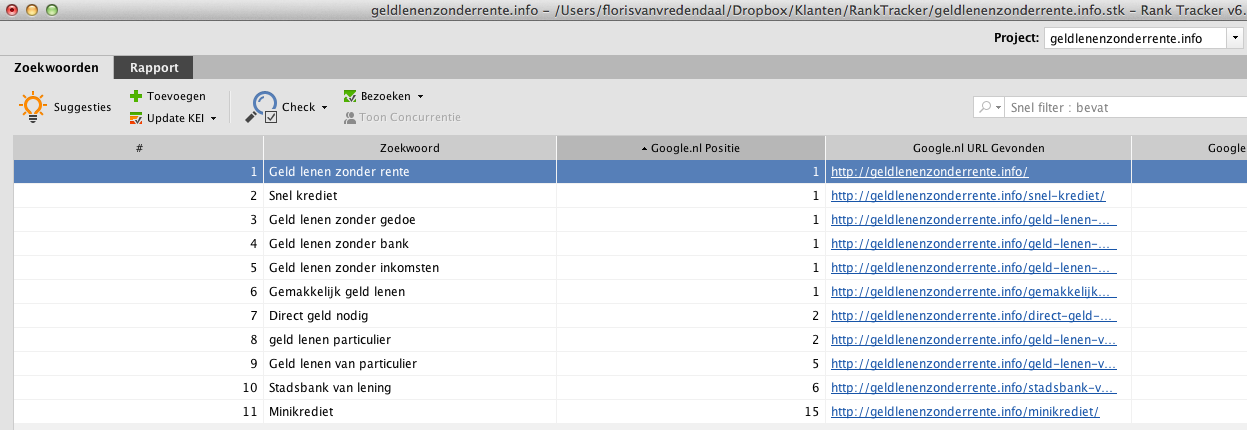Select the 'Geld lenen van particulier' keyword
1247x430 pixels.
click(343, 364)
